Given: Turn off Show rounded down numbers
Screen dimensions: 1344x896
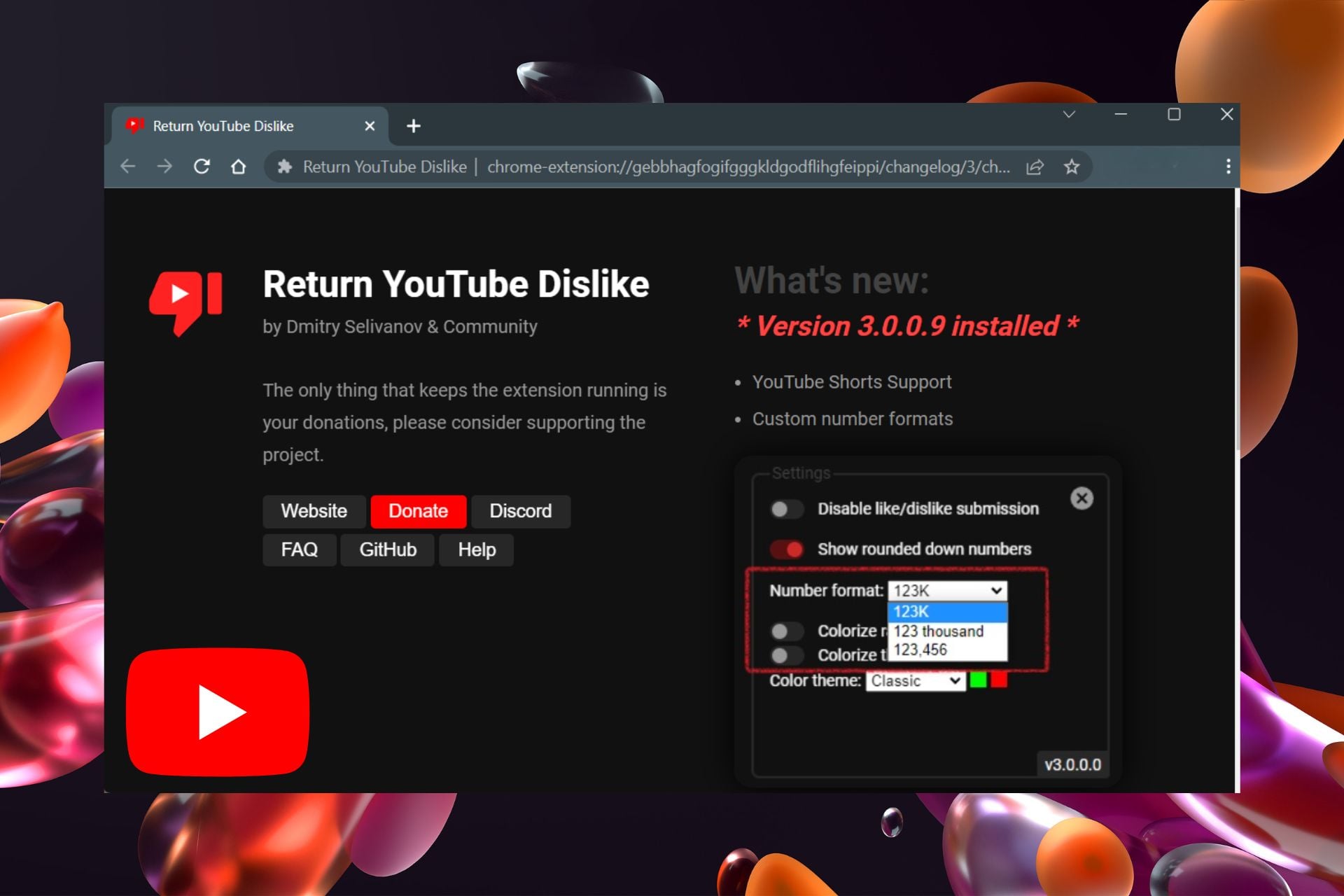Looking at the screenshot, I should 787,549.
